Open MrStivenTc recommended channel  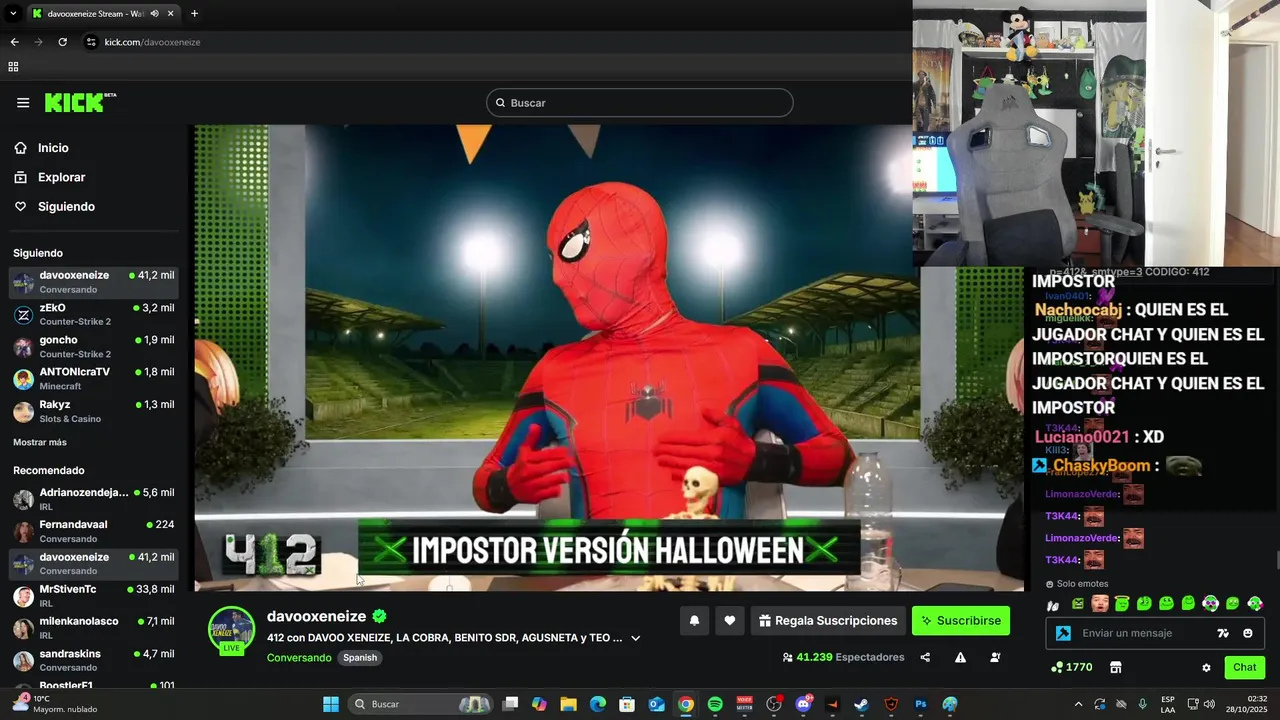click(x=94, y=596)
